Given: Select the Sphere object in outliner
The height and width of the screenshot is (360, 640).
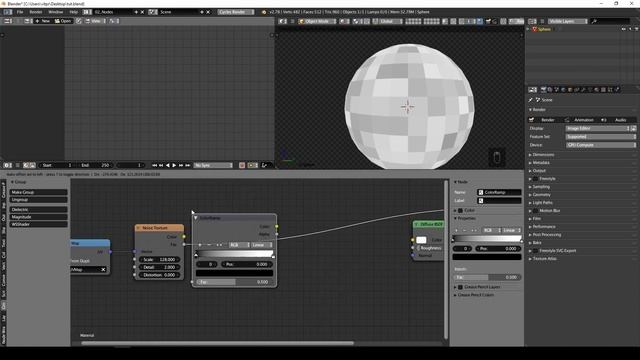Looking at the screenshot, I should 544,29.
